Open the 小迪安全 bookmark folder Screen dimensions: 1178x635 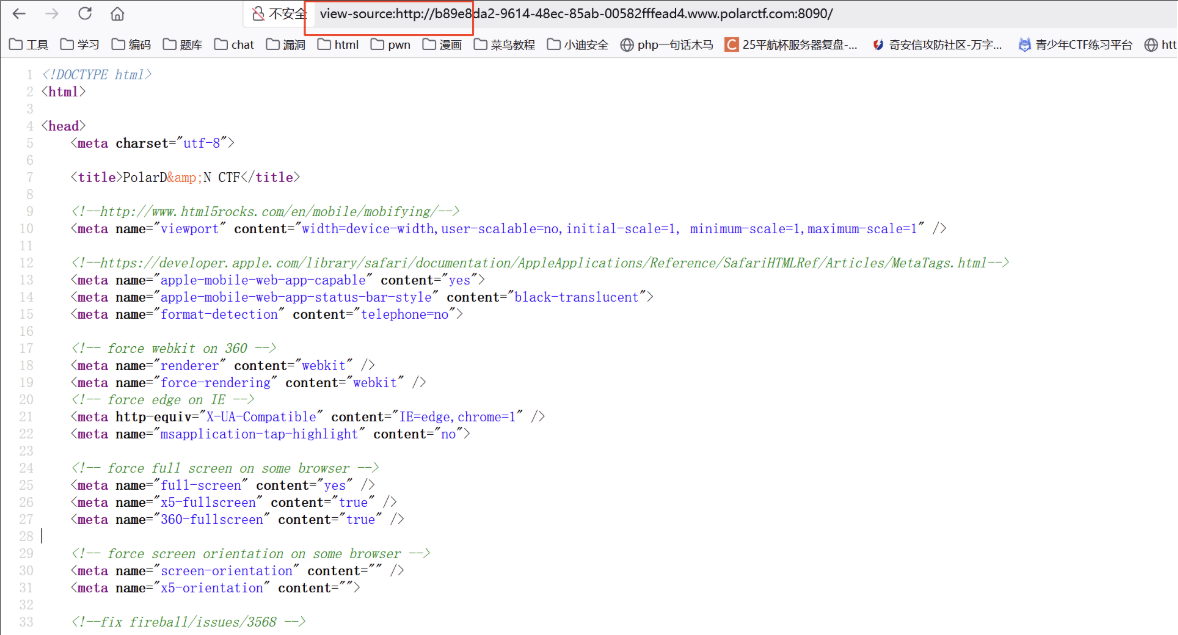coord(577,44)
